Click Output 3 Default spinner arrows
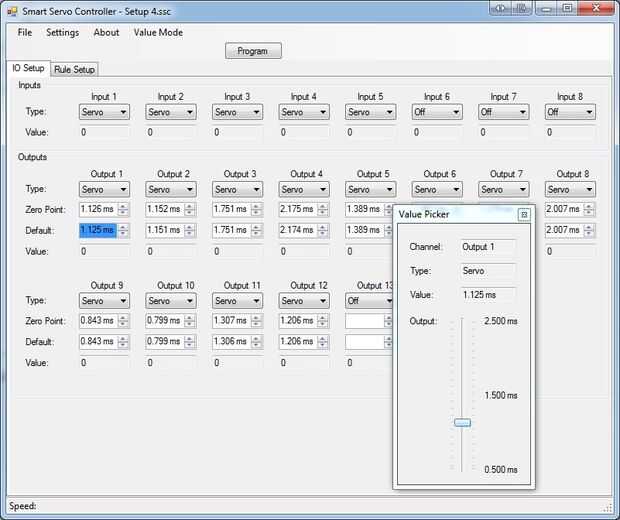The height and width of the screenshot is (520, 620). (257, 230)
